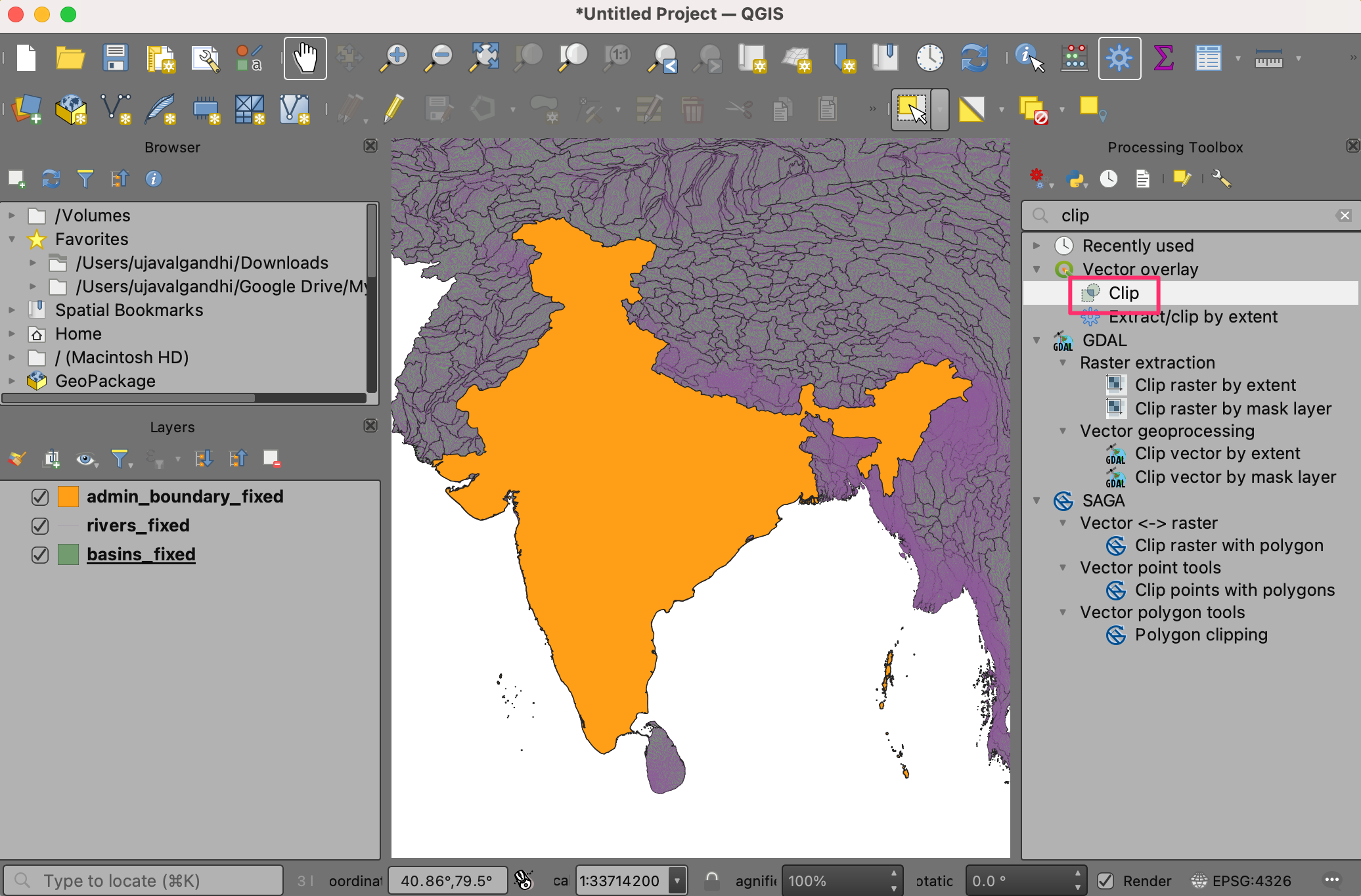The width and height of the screenshot is (1361, 896).
Task: Collapse the GDAL provider group
Action: [x=1037, y=340]
